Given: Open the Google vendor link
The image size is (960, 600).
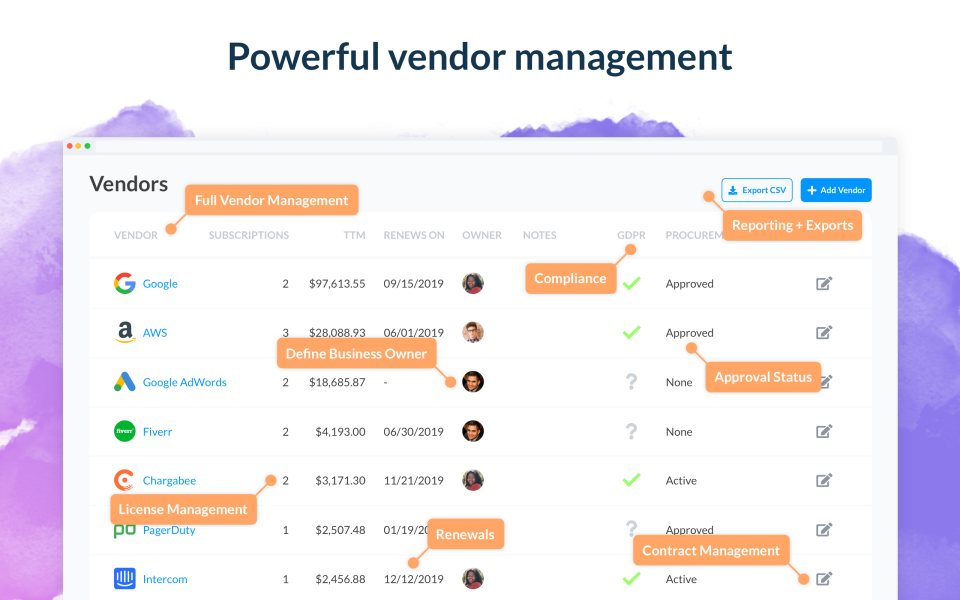Looking at the screenshot, I should [160, 284].
